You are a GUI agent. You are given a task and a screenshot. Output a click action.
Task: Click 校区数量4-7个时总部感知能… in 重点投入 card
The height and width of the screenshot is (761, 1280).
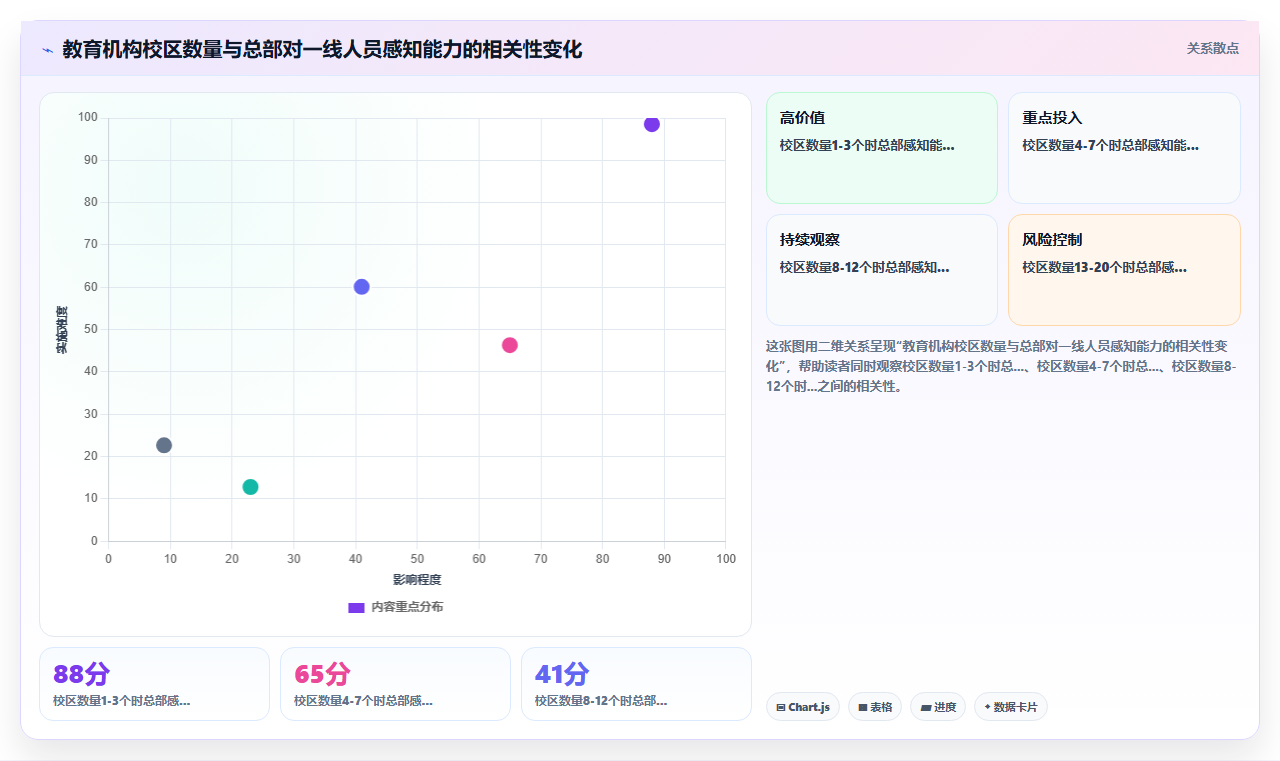pyautogui.click(x=1110, y=145)
